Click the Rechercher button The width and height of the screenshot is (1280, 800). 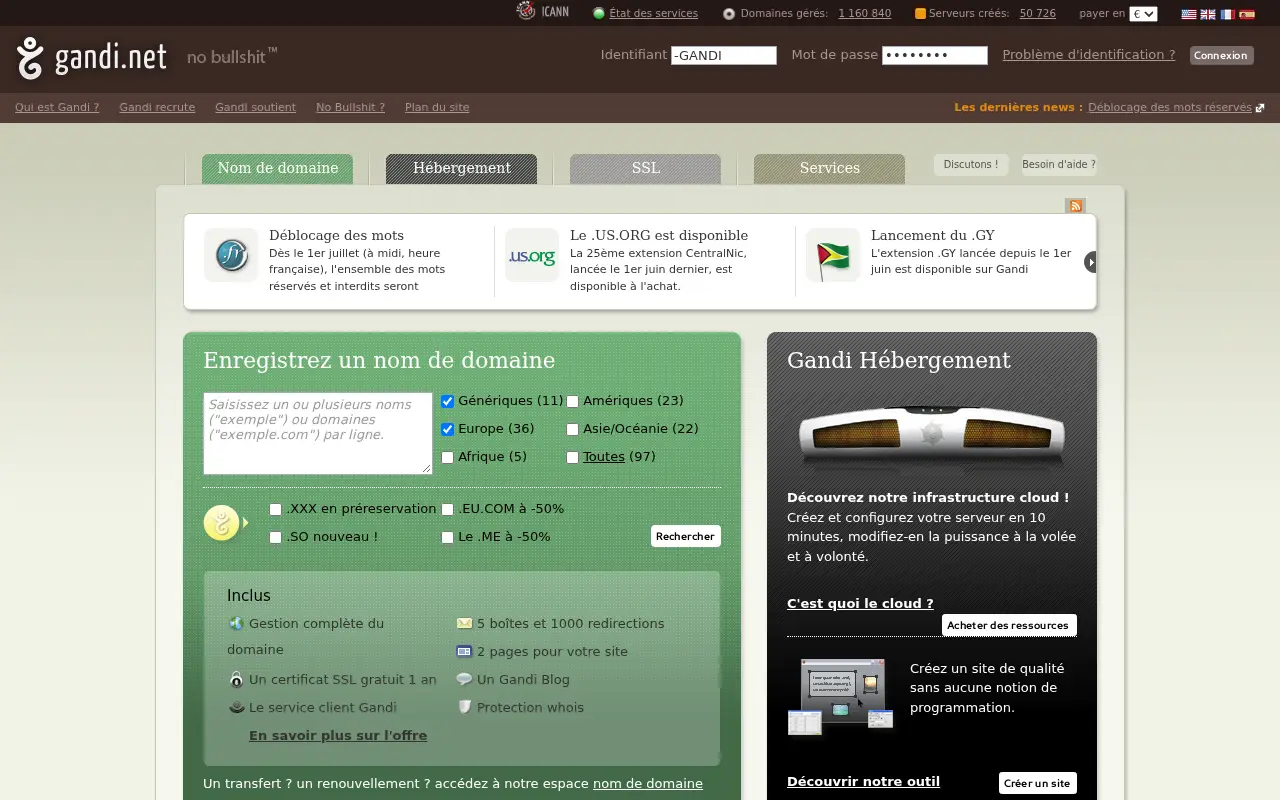tap(685, 536)
